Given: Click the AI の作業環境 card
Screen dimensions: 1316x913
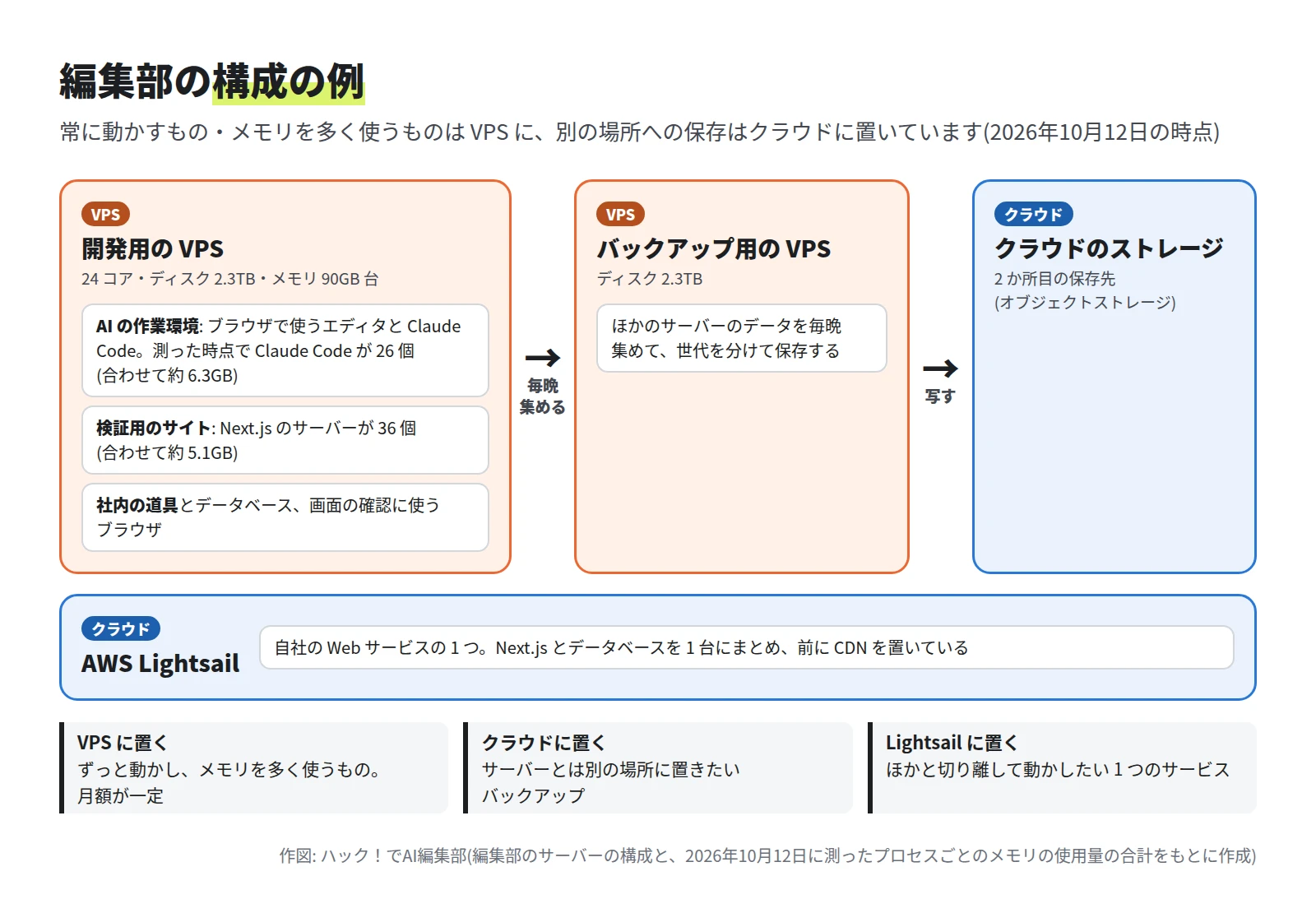Looking at the screenshot, I should [x=285, y=350].
